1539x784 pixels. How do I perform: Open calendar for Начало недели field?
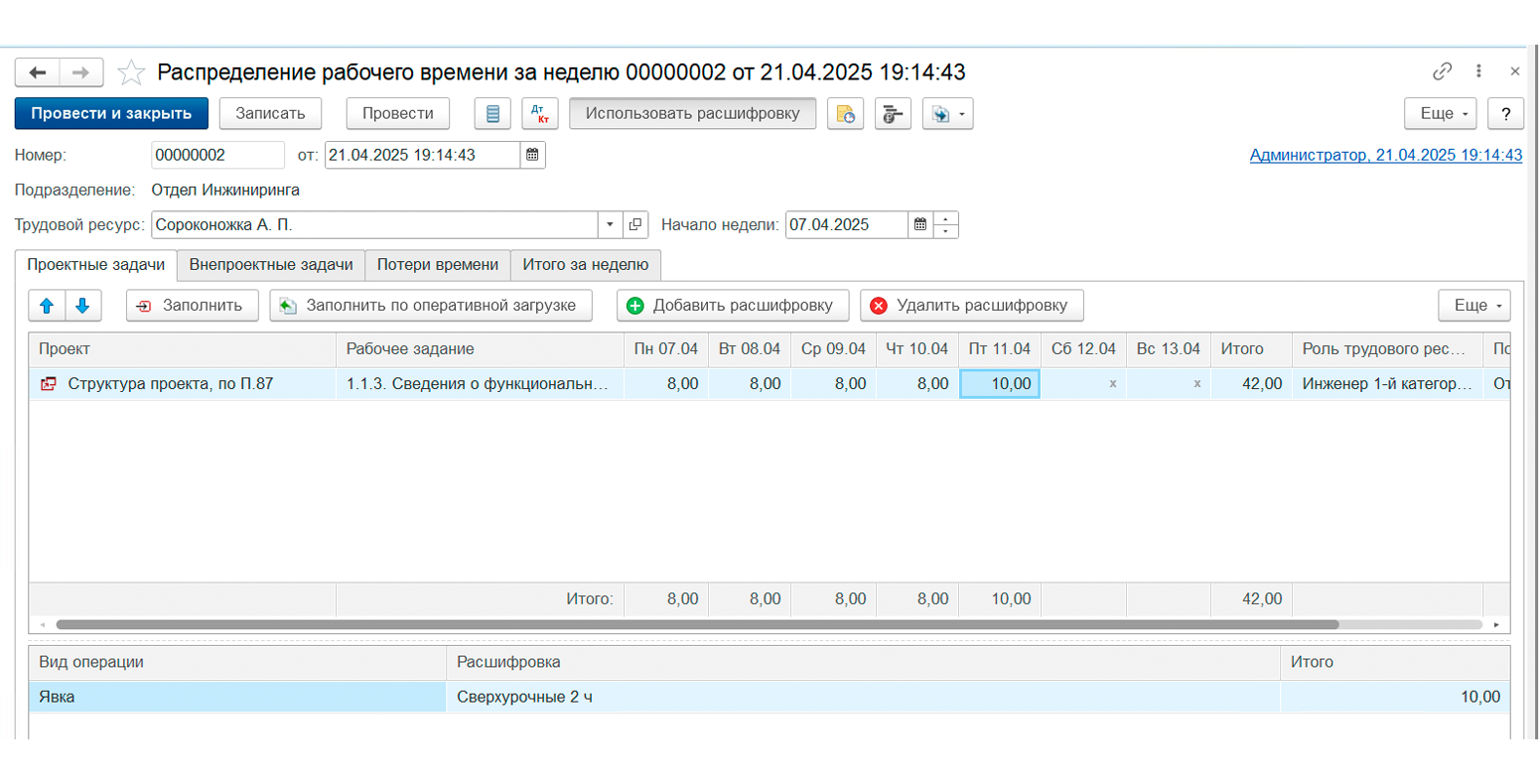[920, 224]
